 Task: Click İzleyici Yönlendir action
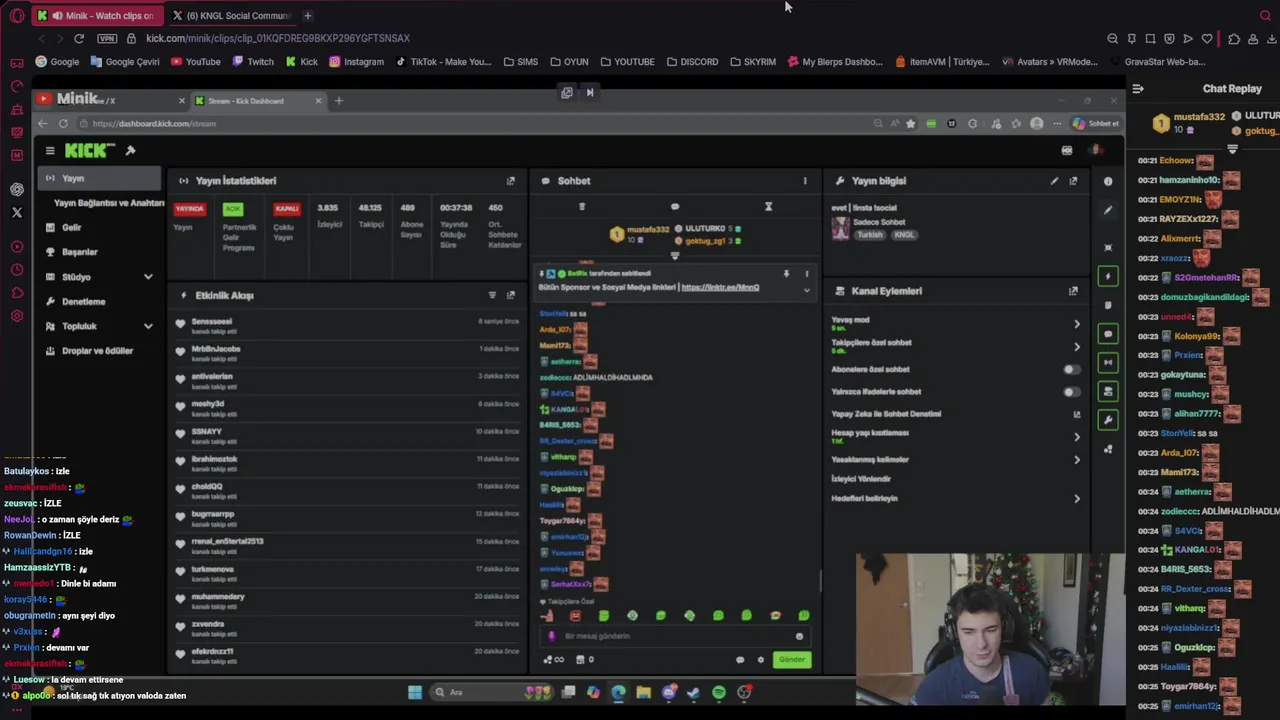tap(861, 479)
